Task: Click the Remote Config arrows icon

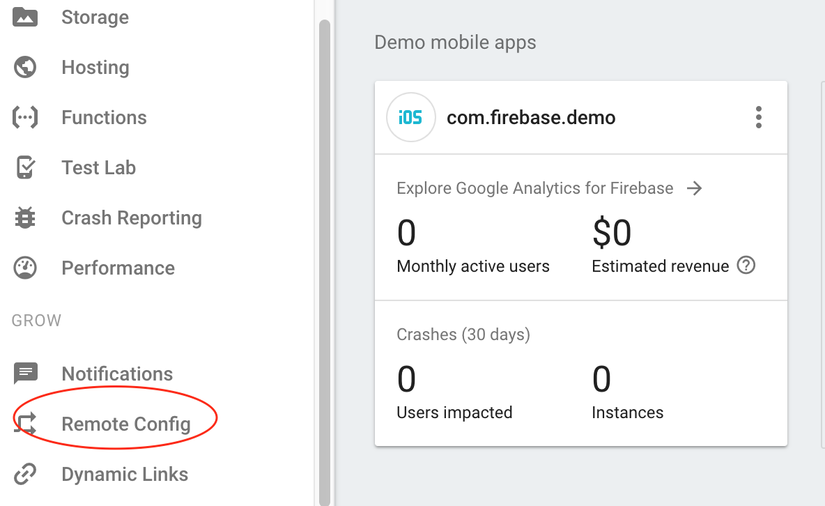Action: pos(25,423)
